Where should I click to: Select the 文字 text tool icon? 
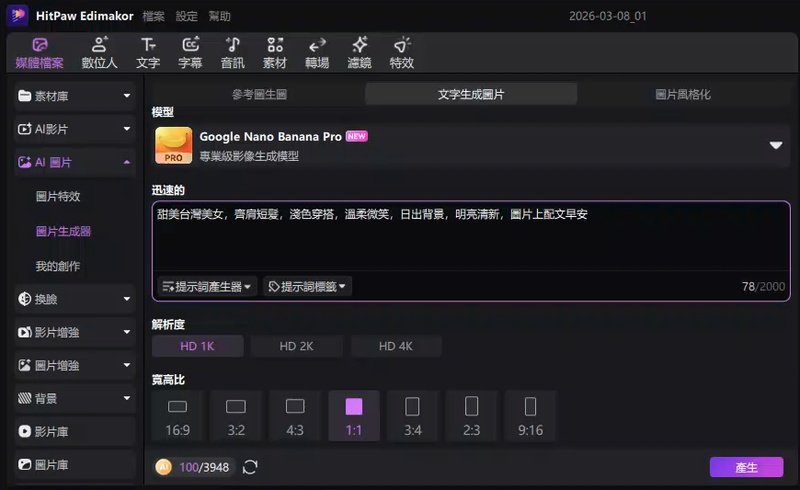click(148, 53)
